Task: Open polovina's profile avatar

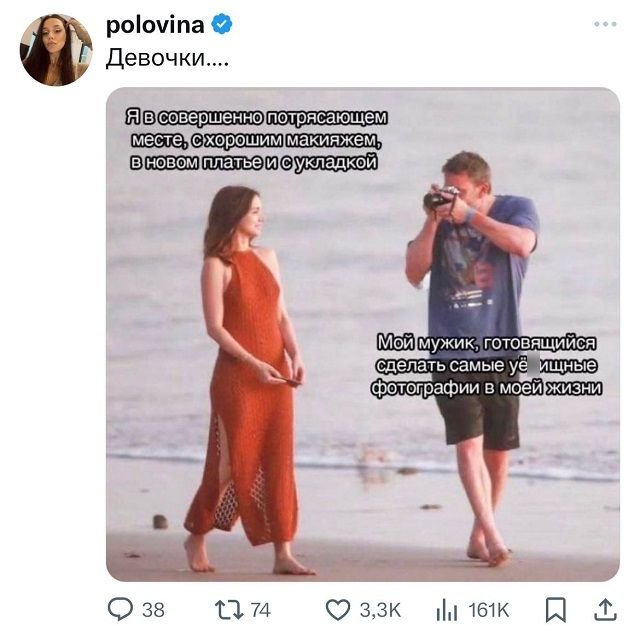Action: (56, 50)
